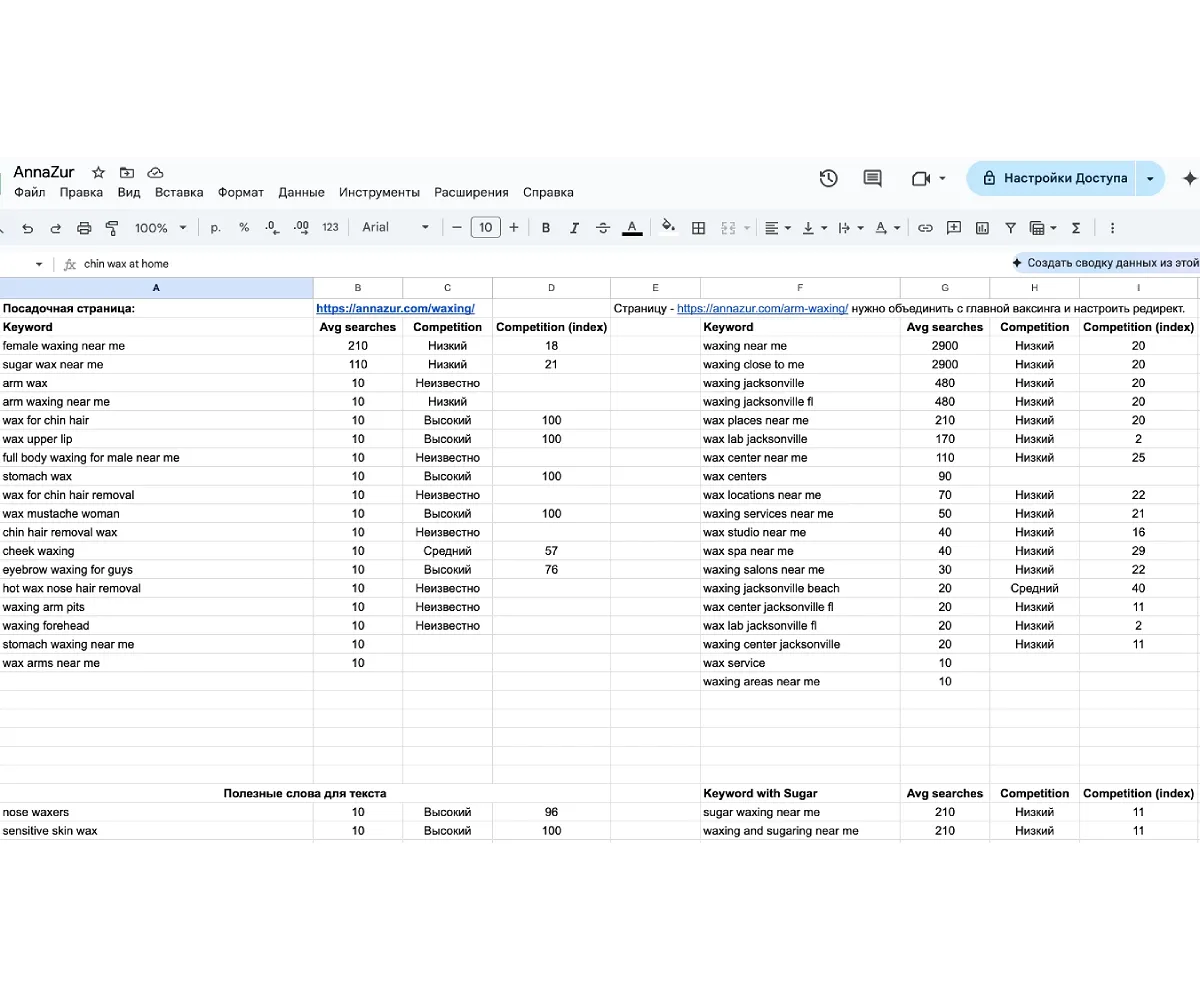1200x1000 pixels.
Task: Toggle bold formatting
Action: (545, 227)
